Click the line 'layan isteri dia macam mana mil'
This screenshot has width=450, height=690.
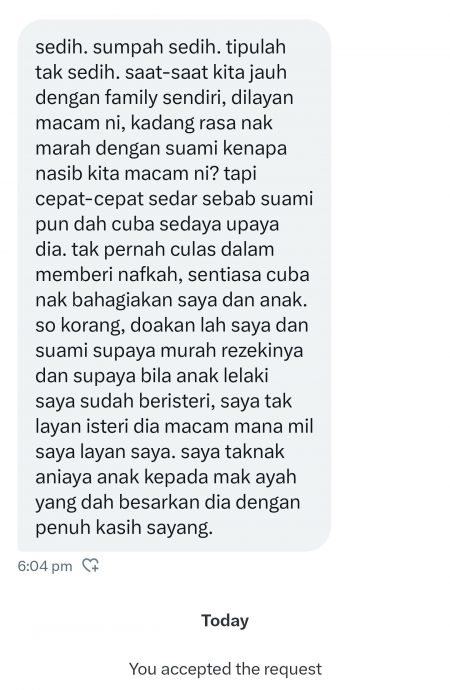pyautogui.click(x=174, y=427)
